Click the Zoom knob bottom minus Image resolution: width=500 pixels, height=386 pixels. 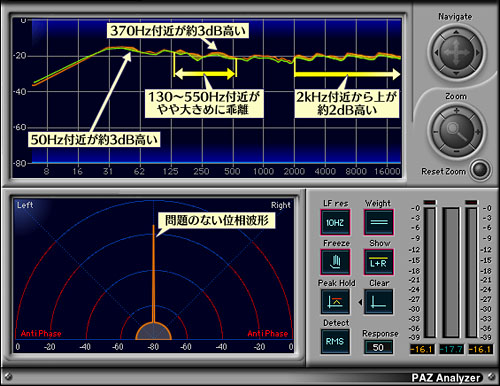456,152
